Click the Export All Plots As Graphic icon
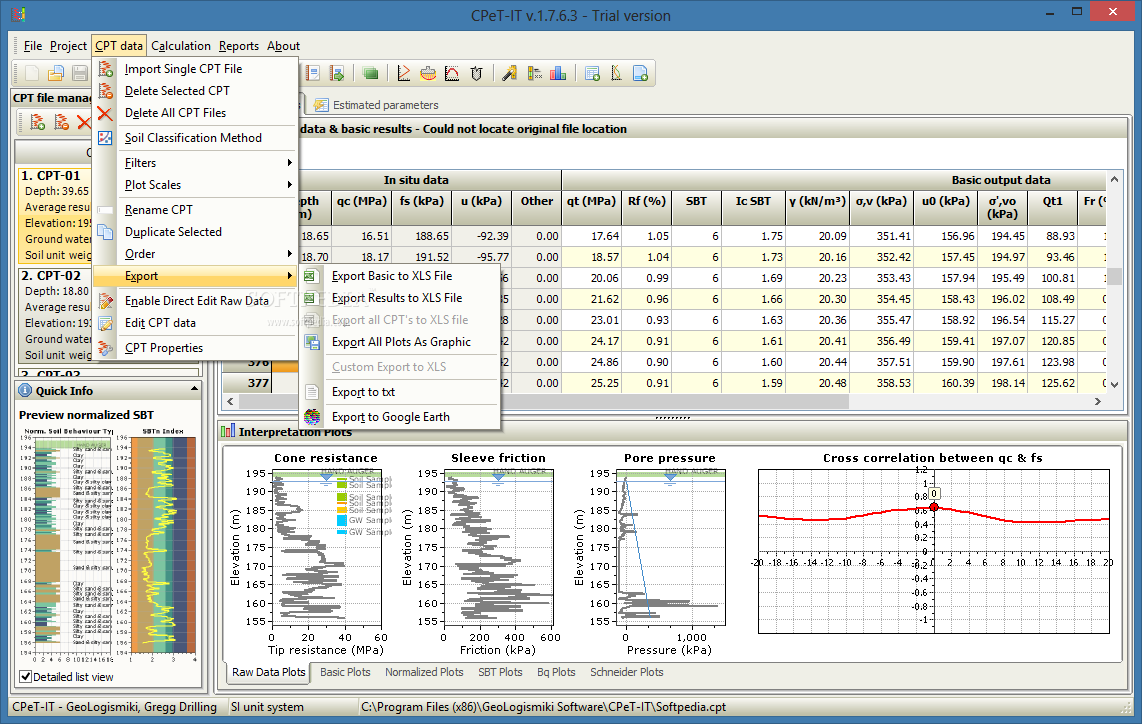The width and height of the screenshot is (1142, 724). [312, 342]
